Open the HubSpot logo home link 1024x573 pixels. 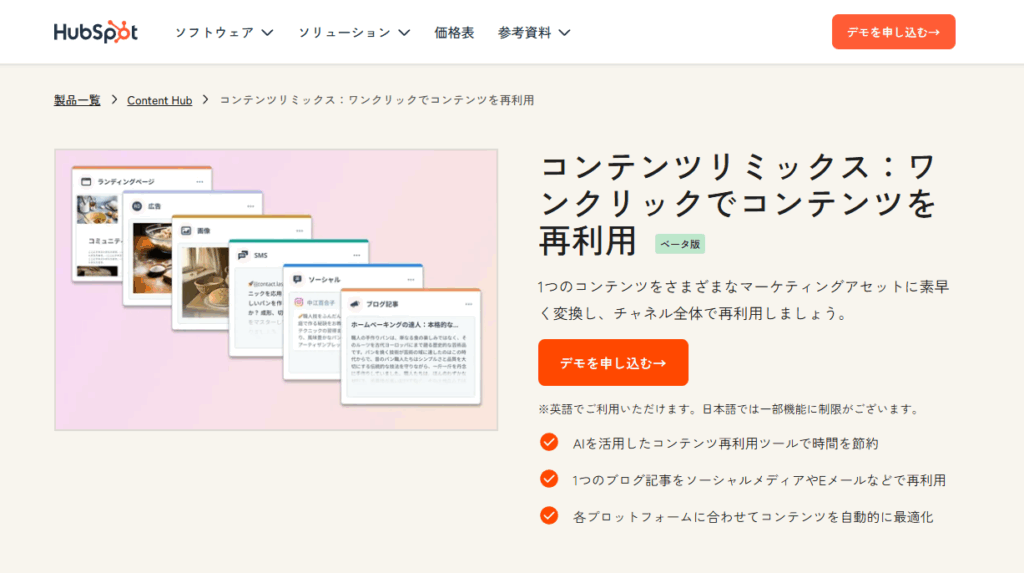click(95, 32)
